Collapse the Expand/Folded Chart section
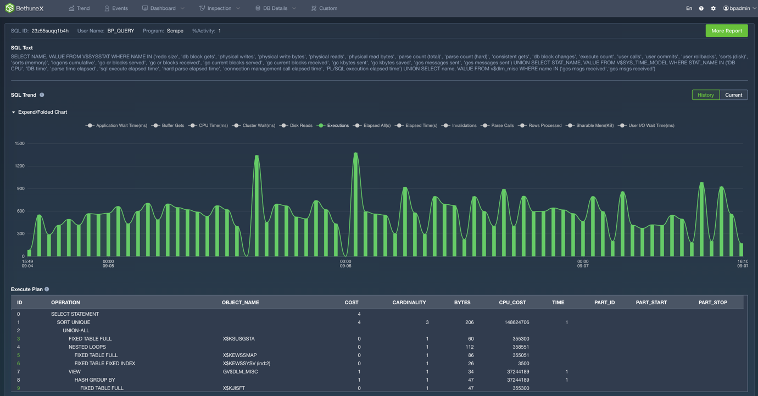This screenshot has height=396, width=758. pyautogui.click(x=39, y=112)
